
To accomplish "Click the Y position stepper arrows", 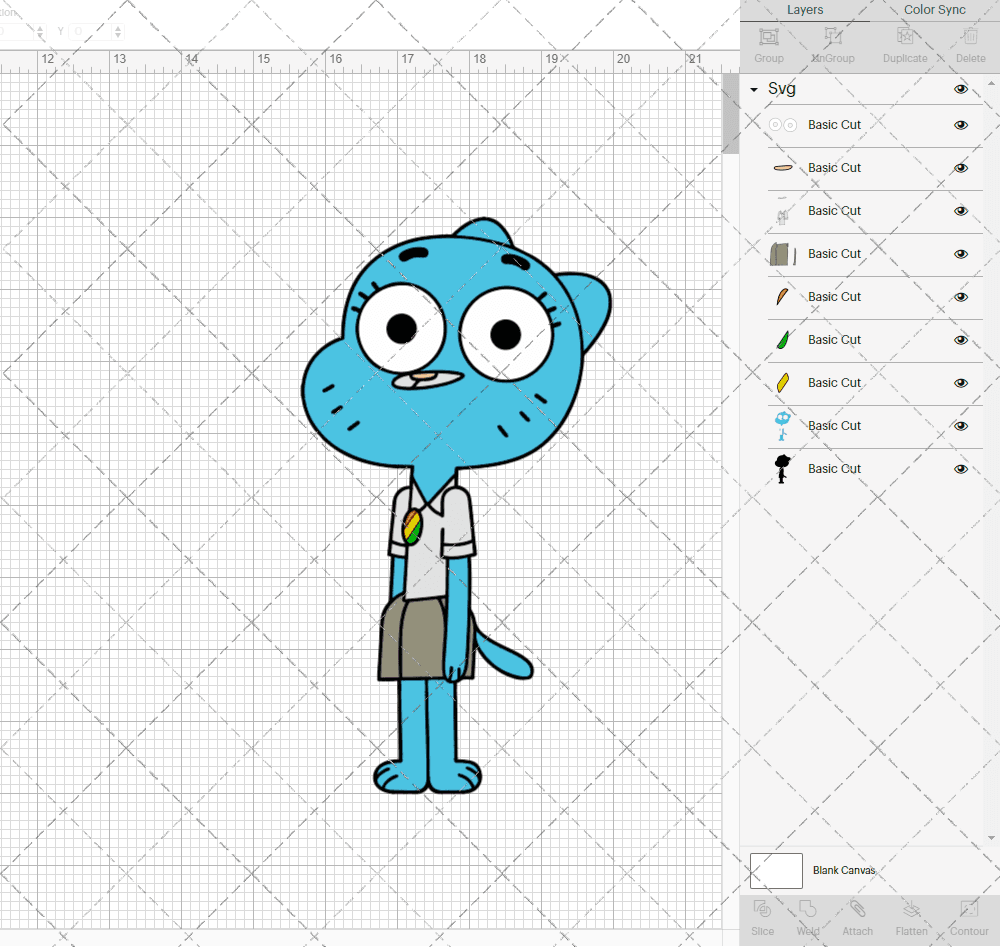I will tap(118, 31).
